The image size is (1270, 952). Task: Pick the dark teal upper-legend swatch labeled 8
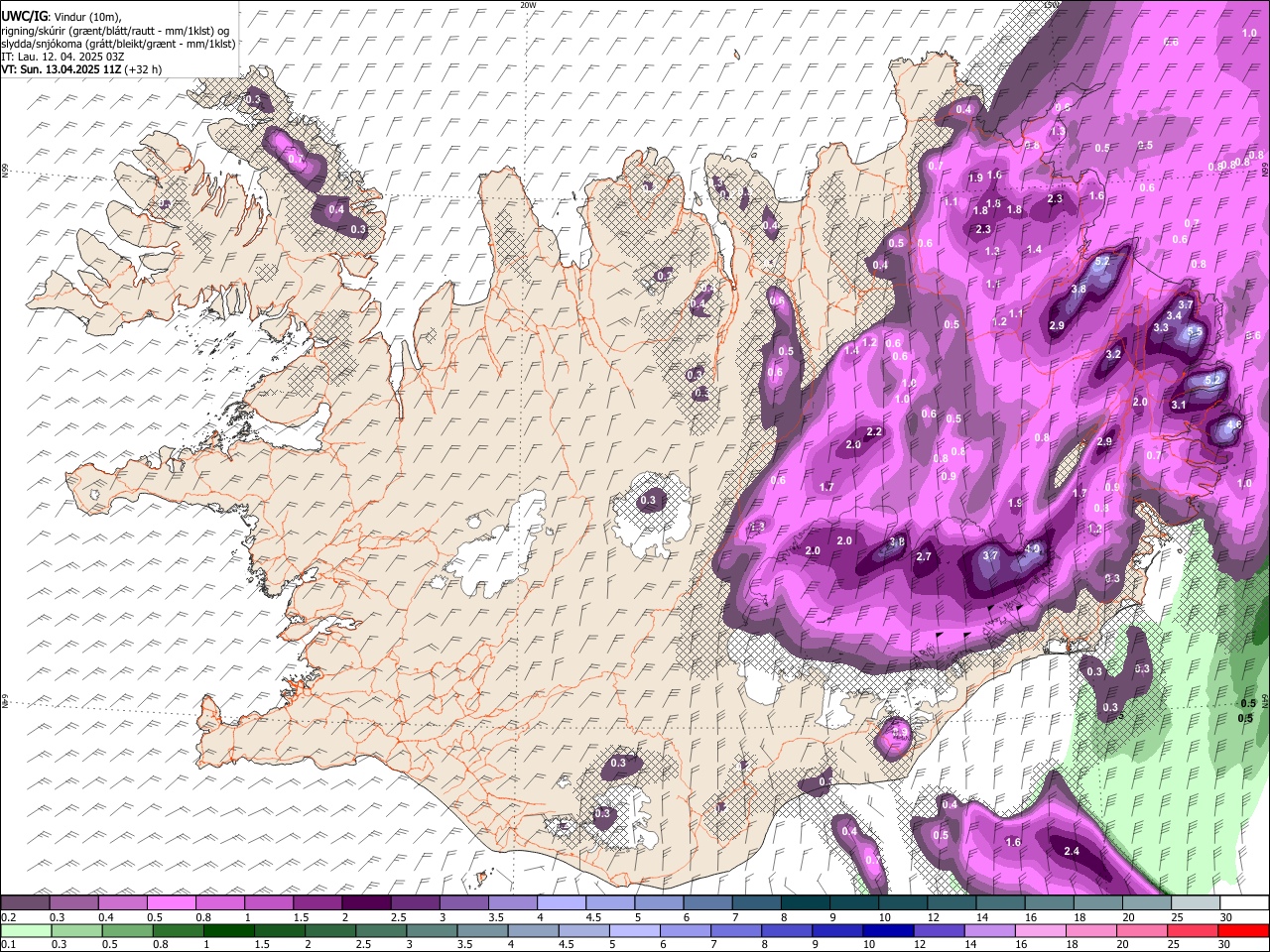pyautogui.click(x=805, y=903)
